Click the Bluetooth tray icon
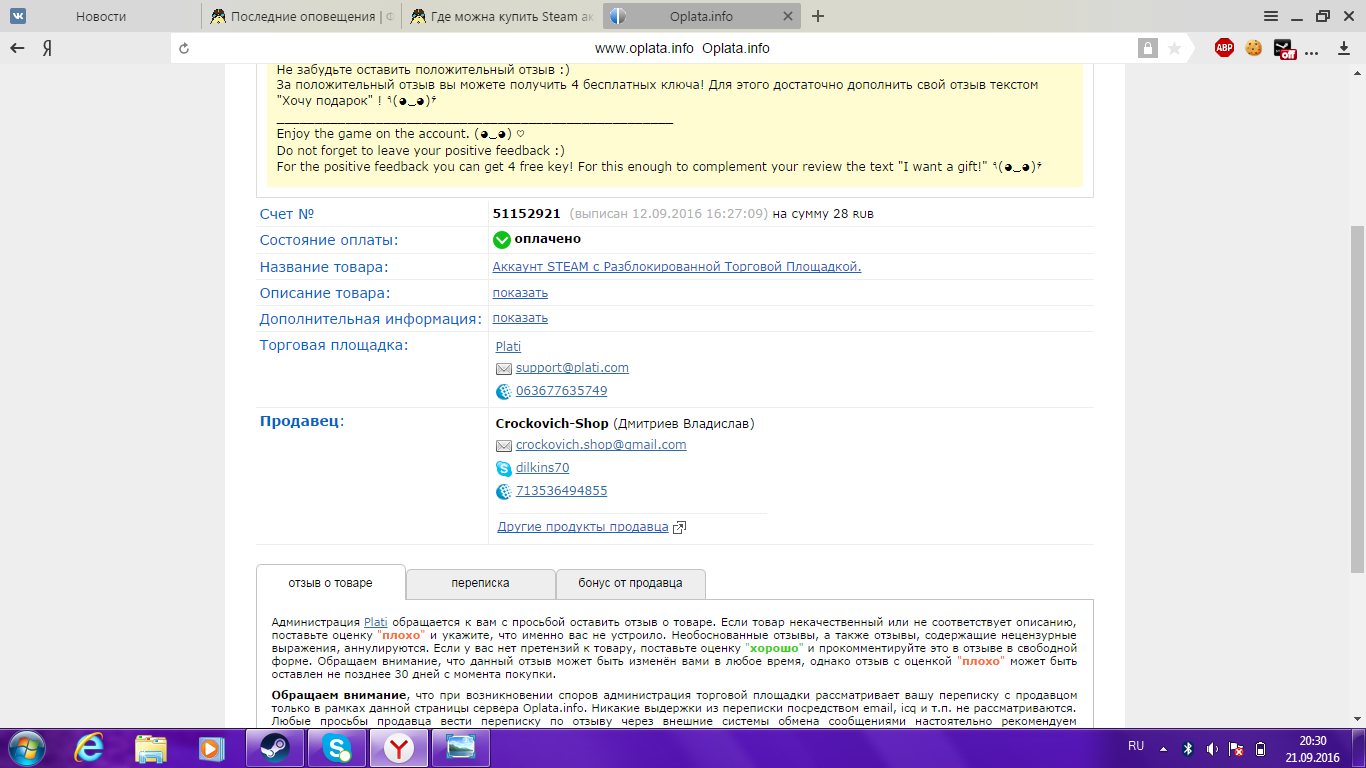1366x768 pixels. pos(1188,748)
